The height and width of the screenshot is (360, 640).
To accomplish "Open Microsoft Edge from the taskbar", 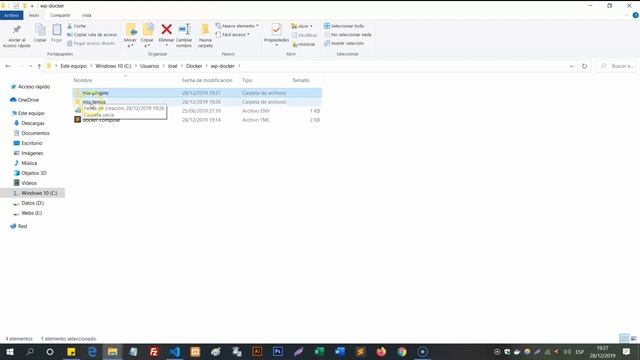I will tap(92, 351).
